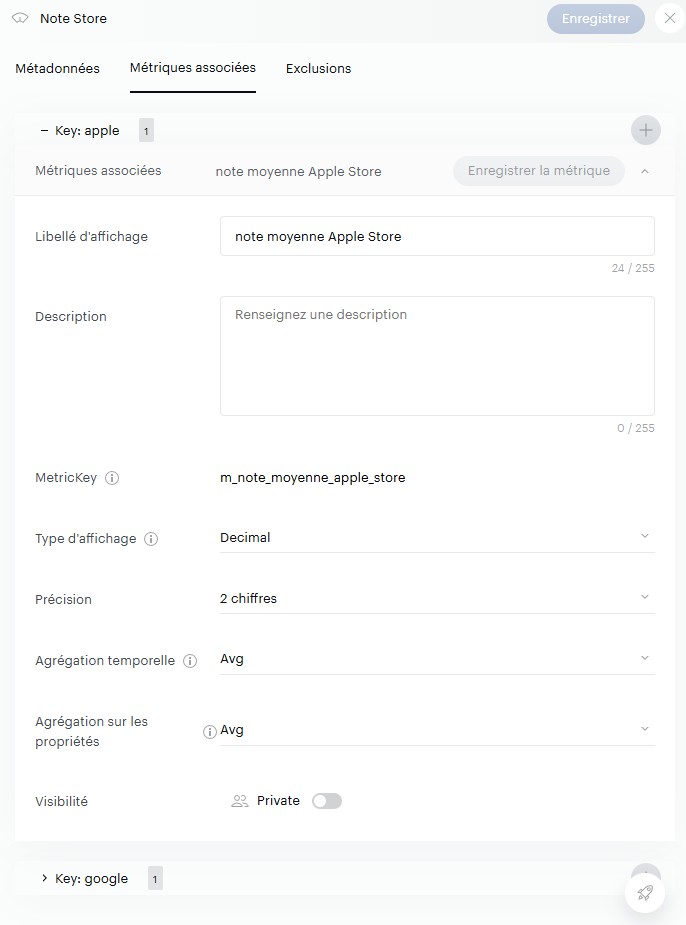Toggle the Private visibility switch
The width and height of the screenshot is (686, 925).
pyautogui.click(x=327, y=801)
